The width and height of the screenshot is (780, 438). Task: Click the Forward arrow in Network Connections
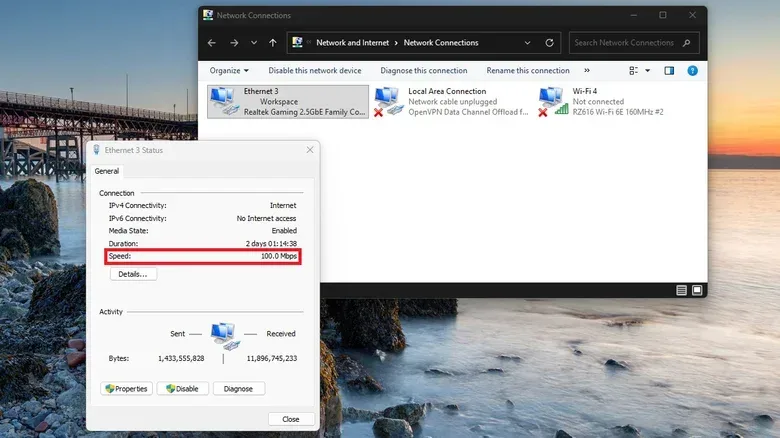tap(234, 43)
